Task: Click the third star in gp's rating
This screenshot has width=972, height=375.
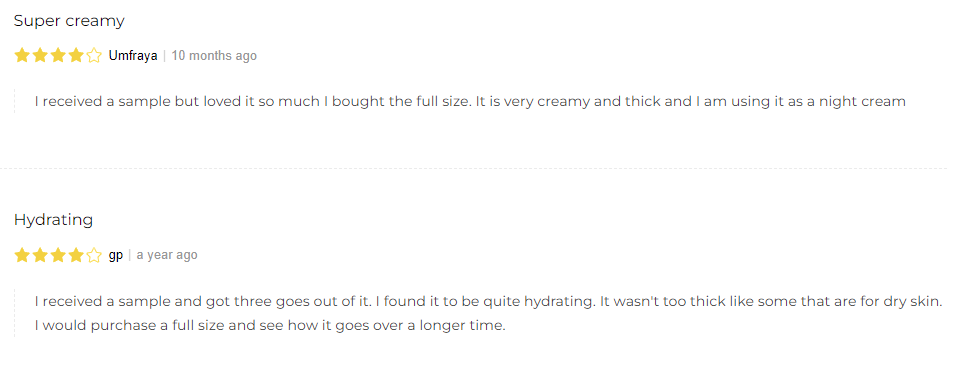Action: (x=58, y=255)
